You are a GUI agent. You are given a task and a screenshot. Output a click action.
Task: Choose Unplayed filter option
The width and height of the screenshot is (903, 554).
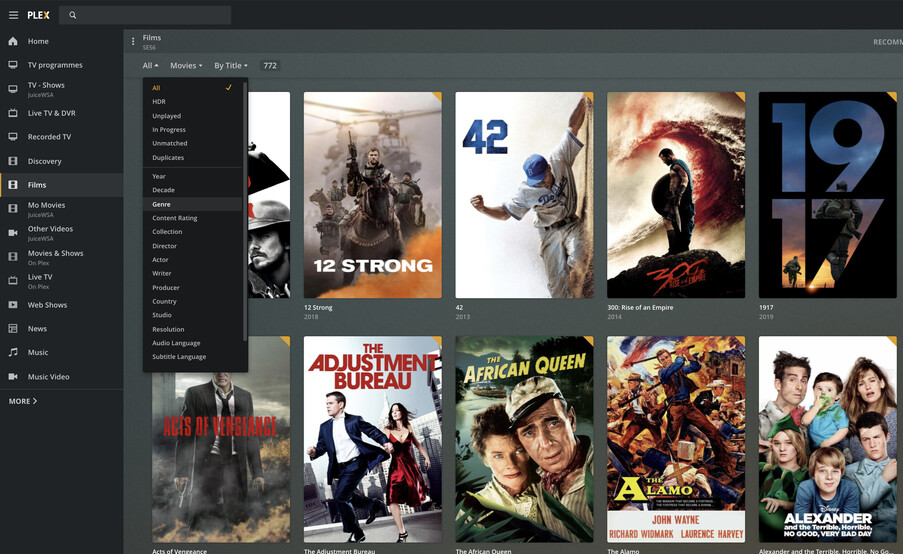click(192, 116)
